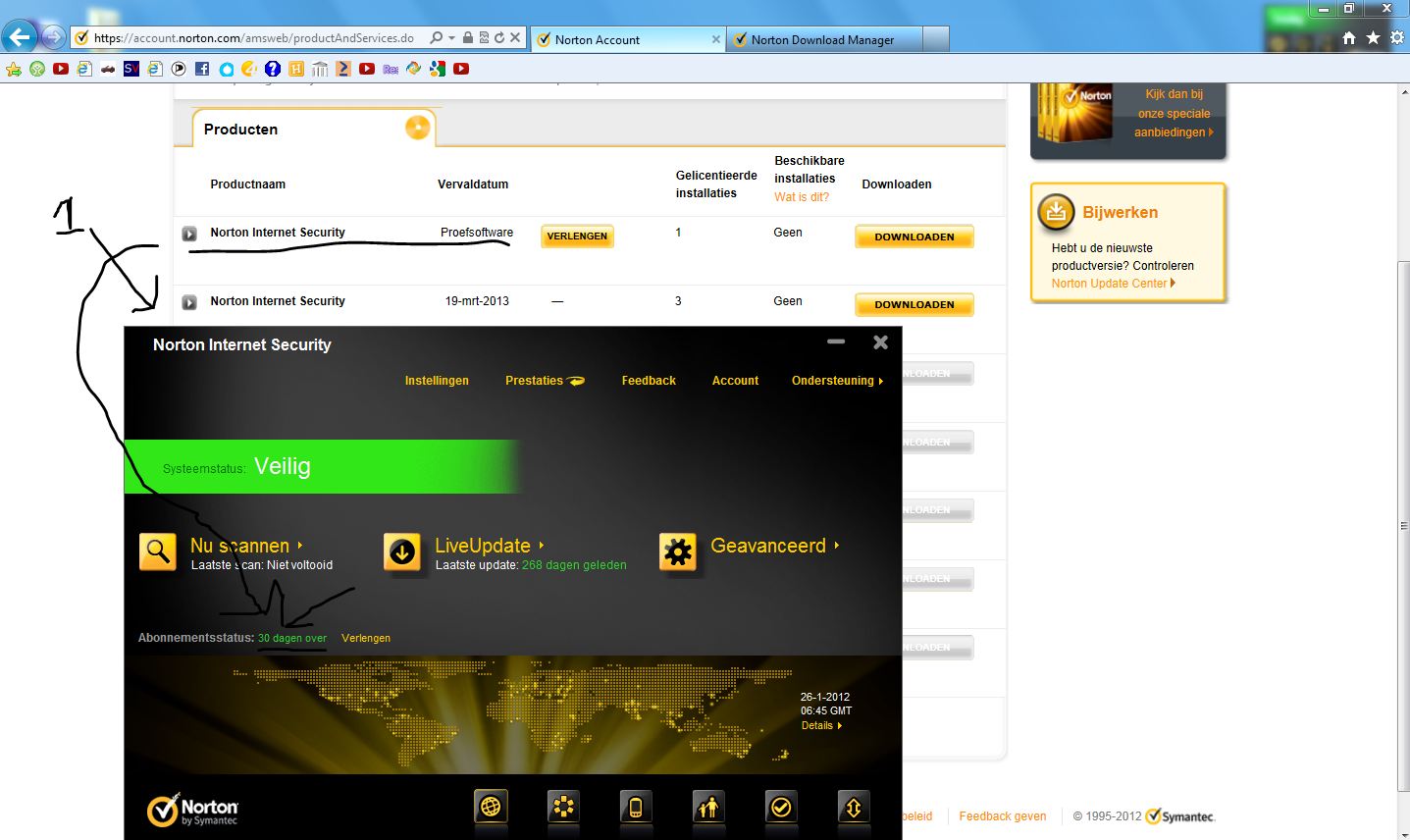
Task: Open the Norton mobile phone icon
Action: pos(636,807)
